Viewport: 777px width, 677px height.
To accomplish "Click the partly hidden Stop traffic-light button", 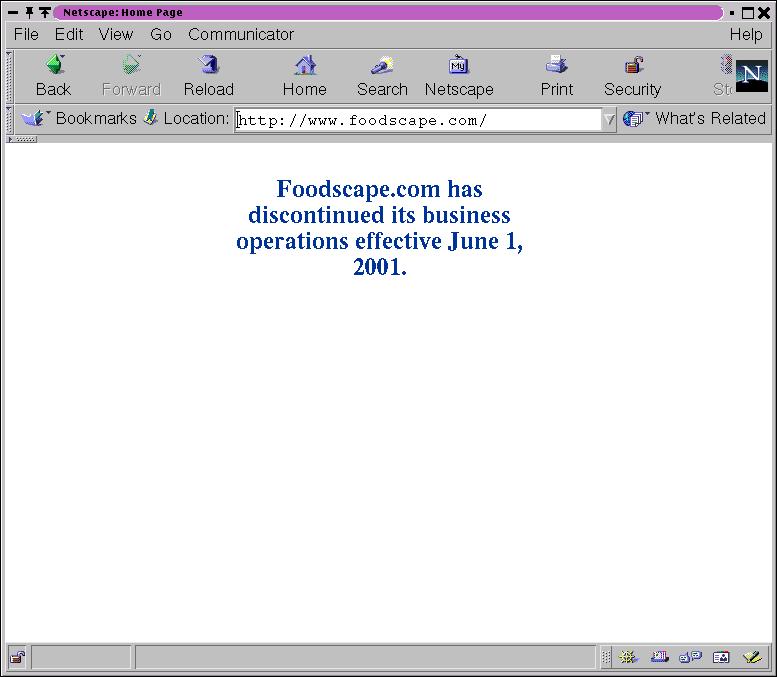I will pyautogui.click(x=723, y=76).
